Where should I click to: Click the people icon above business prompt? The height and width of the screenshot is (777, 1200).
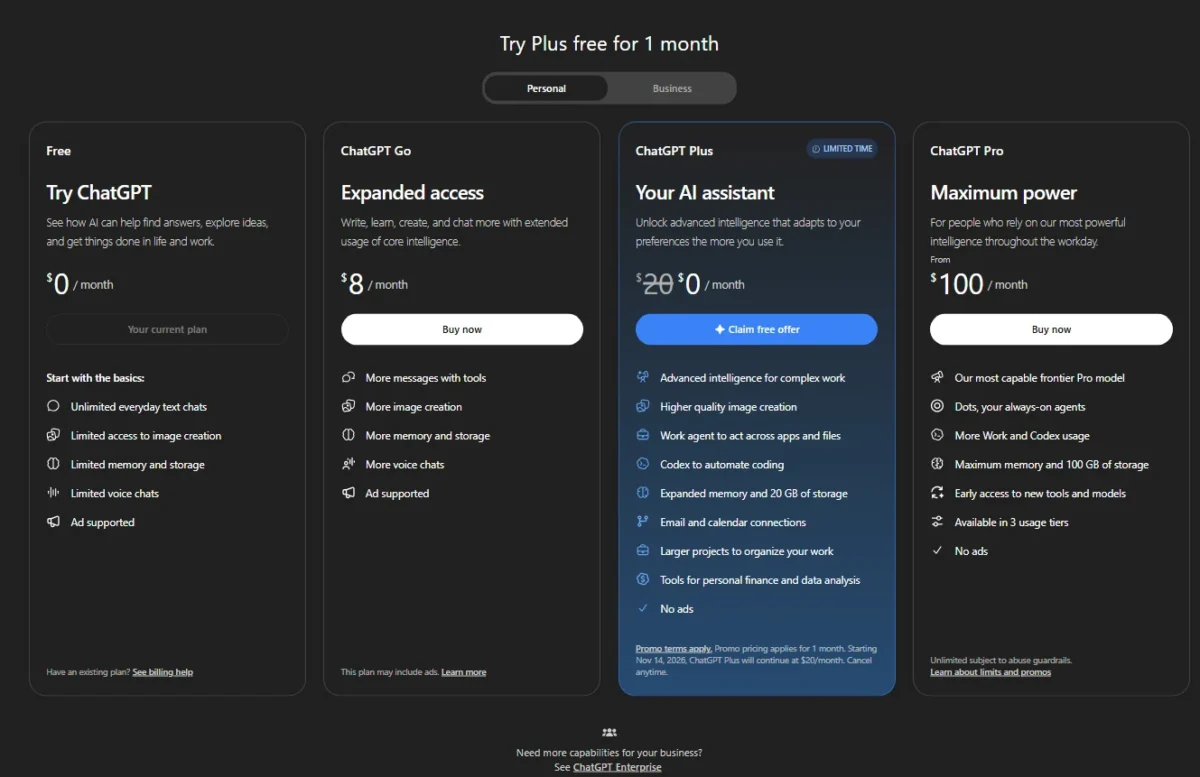click(609, 733)
